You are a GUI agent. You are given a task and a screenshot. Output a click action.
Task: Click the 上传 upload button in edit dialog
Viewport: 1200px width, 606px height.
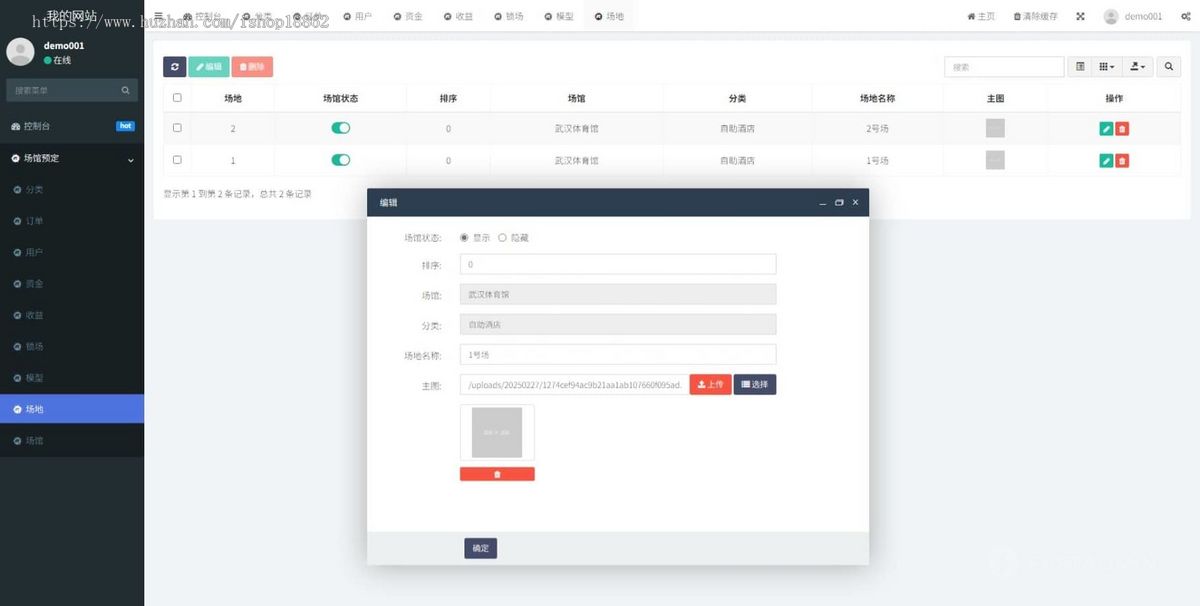[x=710, y=384]
